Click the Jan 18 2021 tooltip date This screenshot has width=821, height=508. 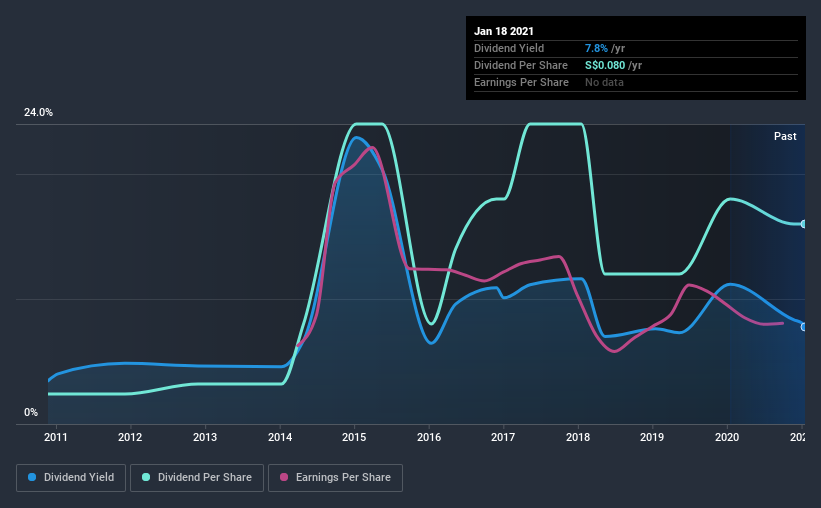coord(504,31)
